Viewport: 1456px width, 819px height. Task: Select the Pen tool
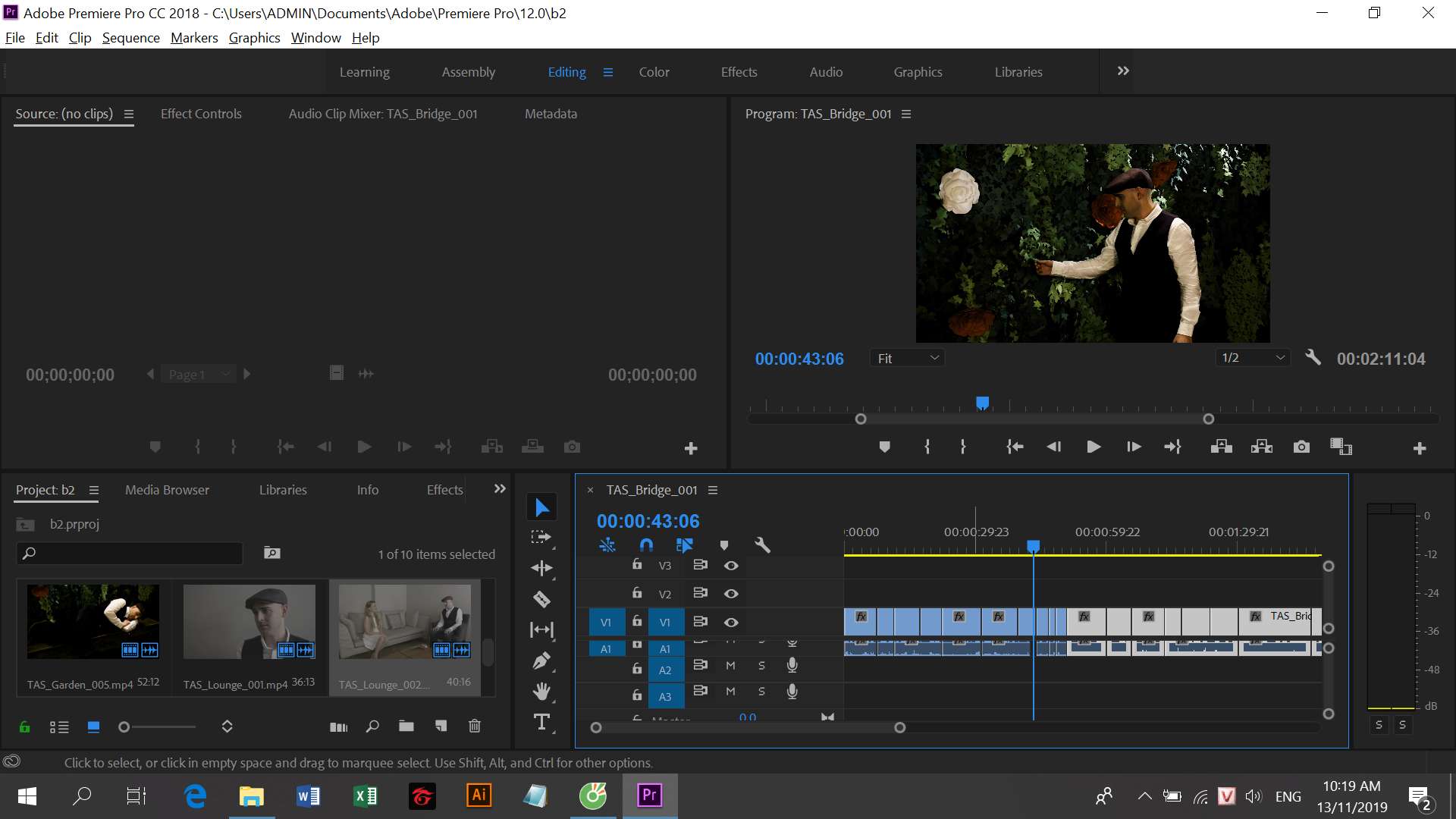(541, 661)
